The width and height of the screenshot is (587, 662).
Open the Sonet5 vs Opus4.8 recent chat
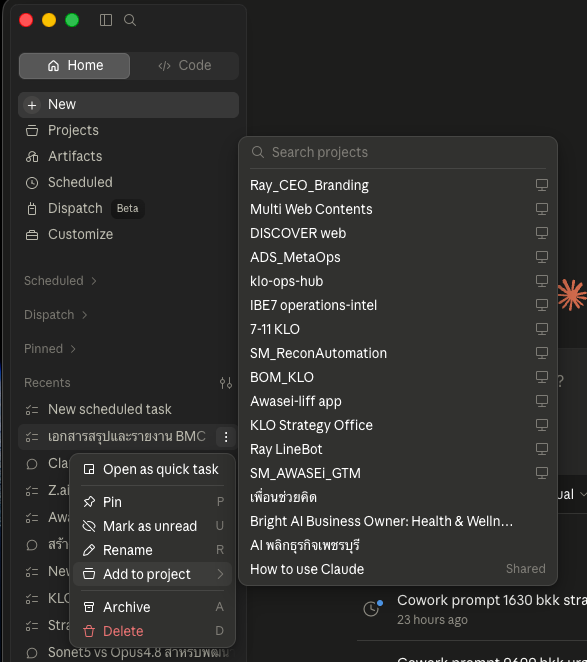coord(128,653)
